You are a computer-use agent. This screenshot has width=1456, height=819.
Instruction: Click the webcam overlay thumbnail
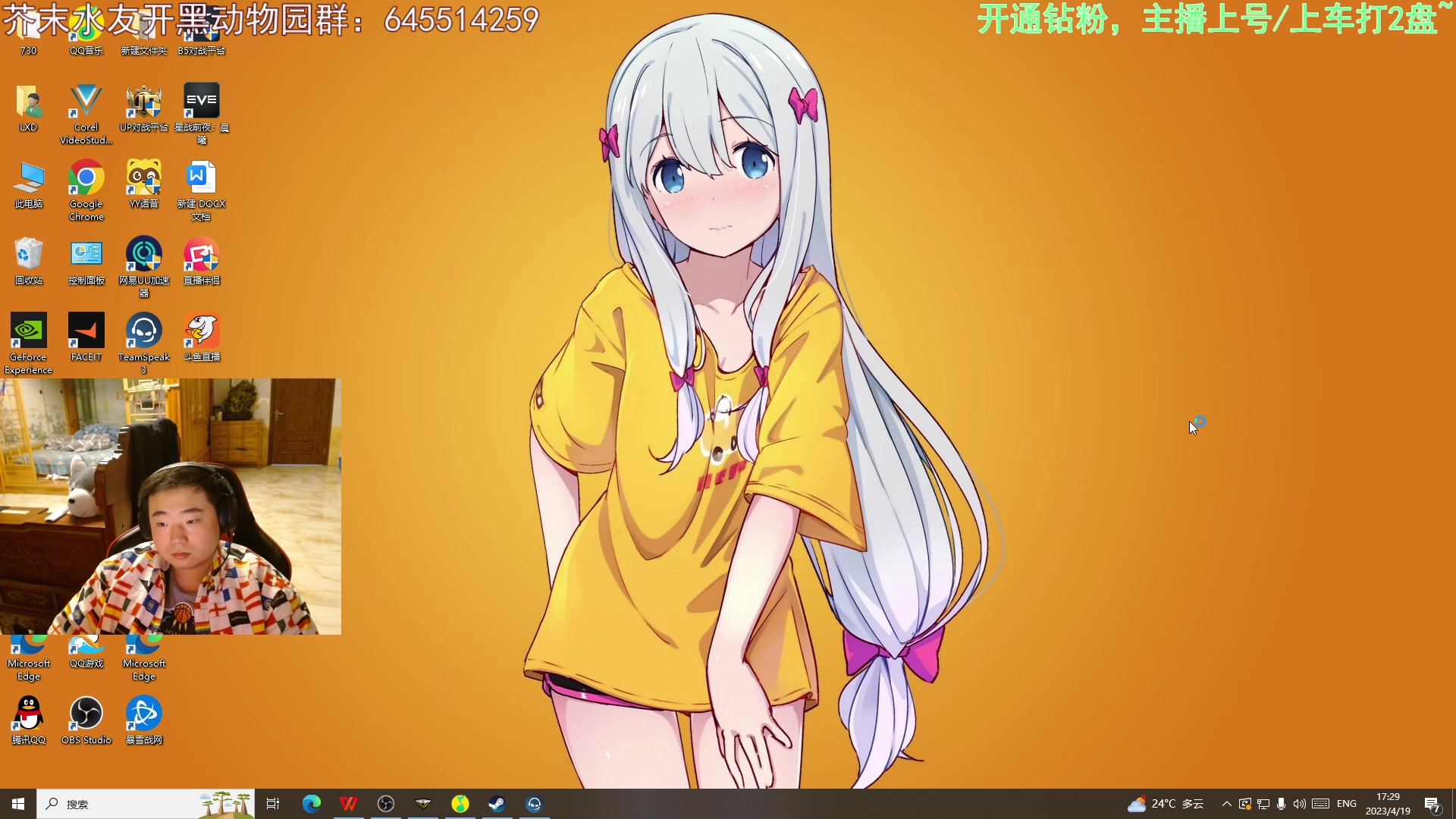[171, 507]
